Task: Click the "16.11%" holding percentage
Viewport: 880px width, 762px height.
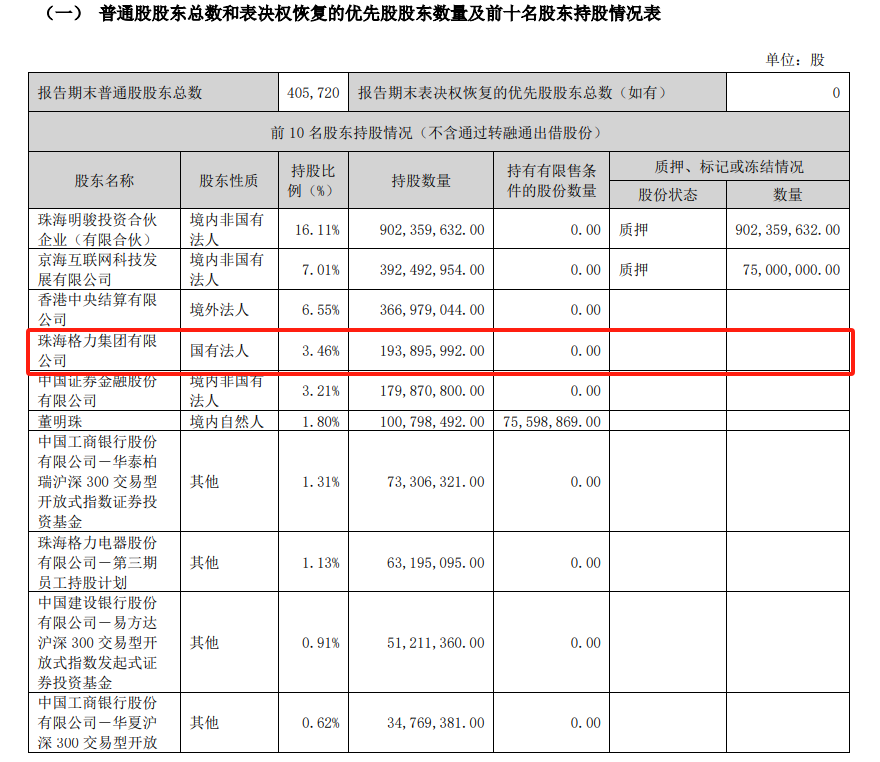Action: [x=318, y=230]
